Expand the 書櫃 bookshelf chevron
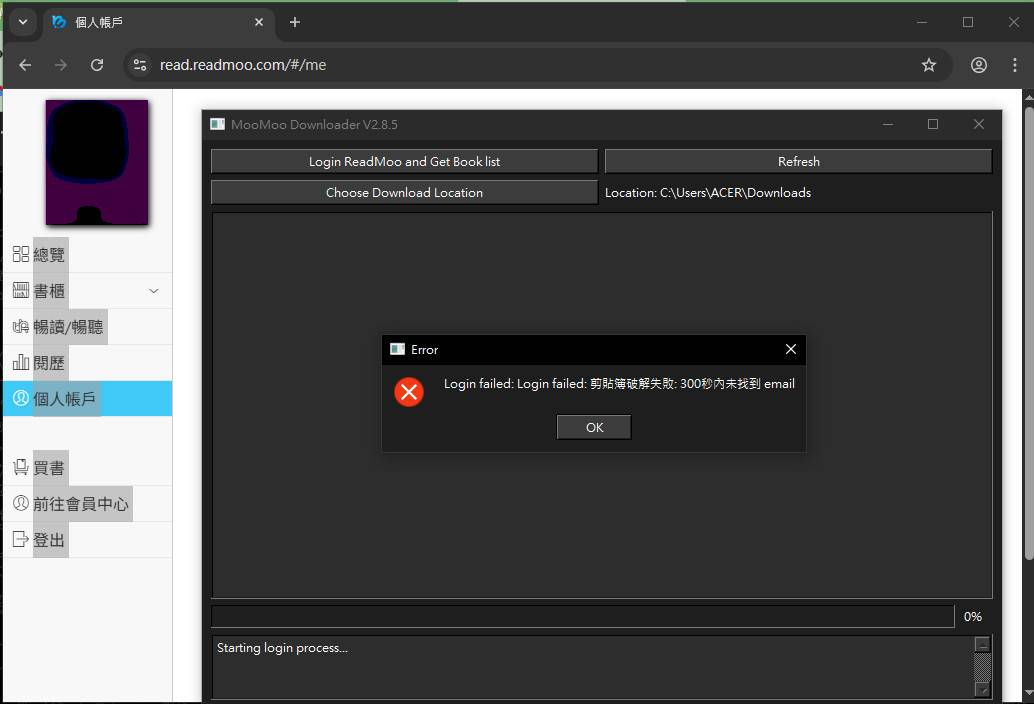Image resolution: width=1034 pixels, height=704 pixels. tap(153, 291)
